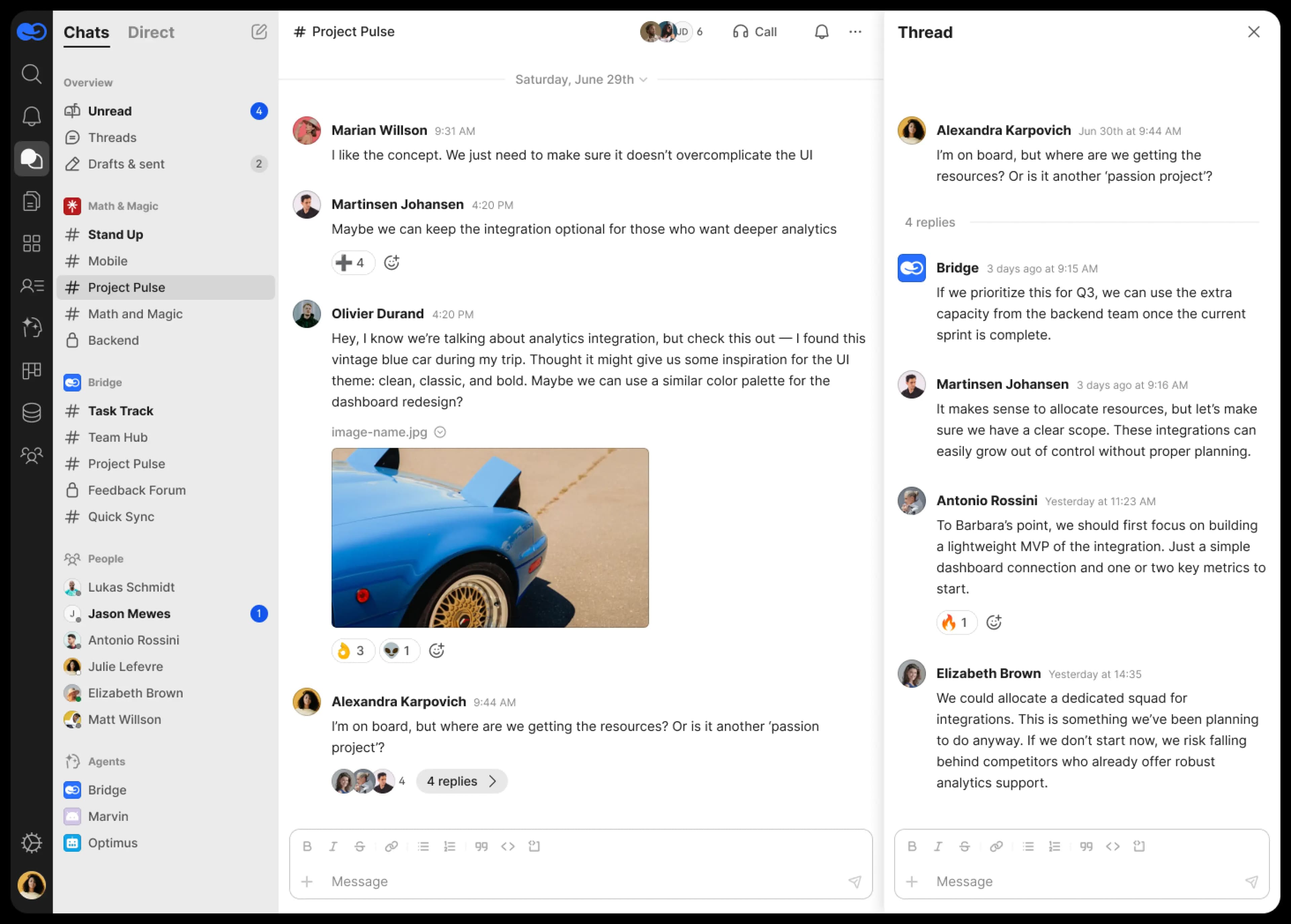Click the compose new chat icon
The height and width of the screenshot is (924, 1291).
[259, 32]
